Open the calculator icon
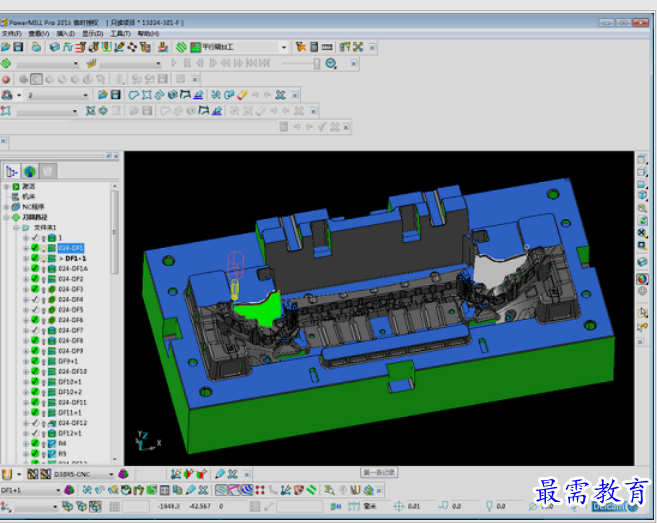This screenshot has height=523, width=657. (x=314, y=47)
